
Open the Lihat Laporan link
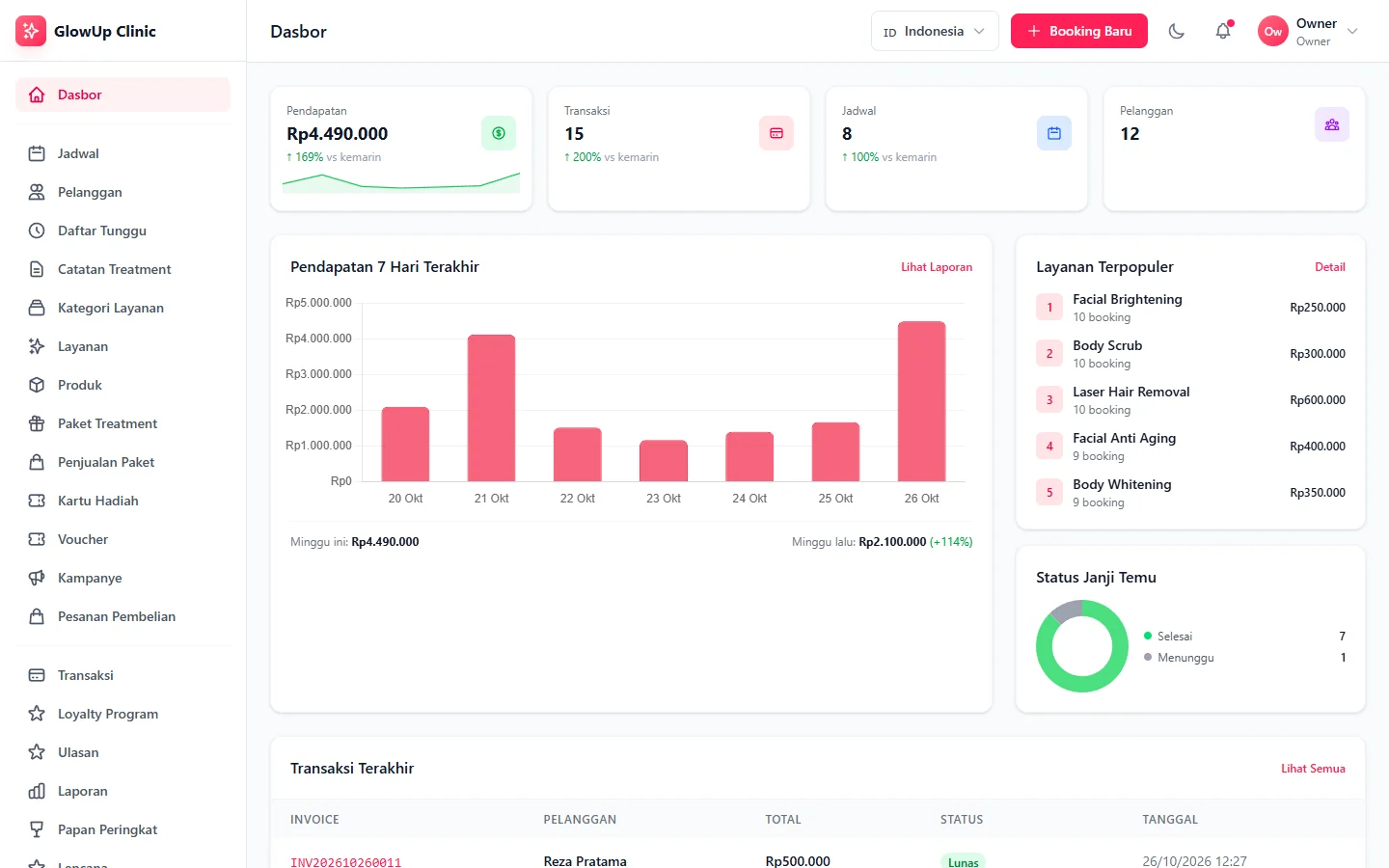click(x=937, y=267)
